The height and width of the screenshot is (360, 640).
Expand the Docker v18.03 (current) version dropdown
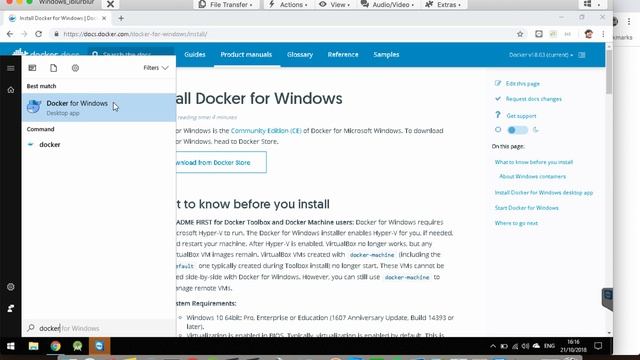coord(541,55)
